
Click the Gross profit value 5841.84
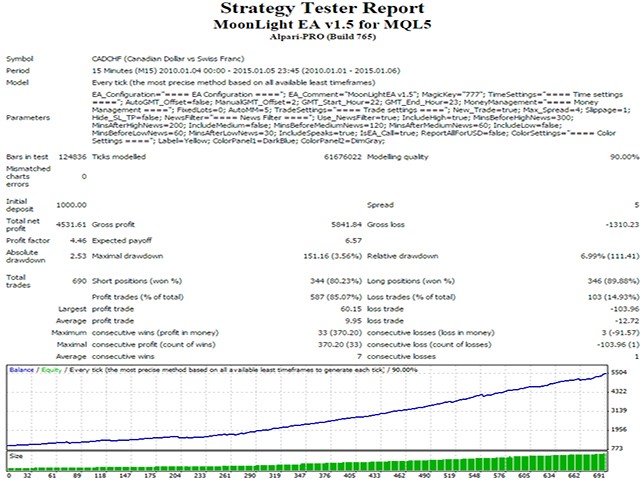tap(347, 224)
